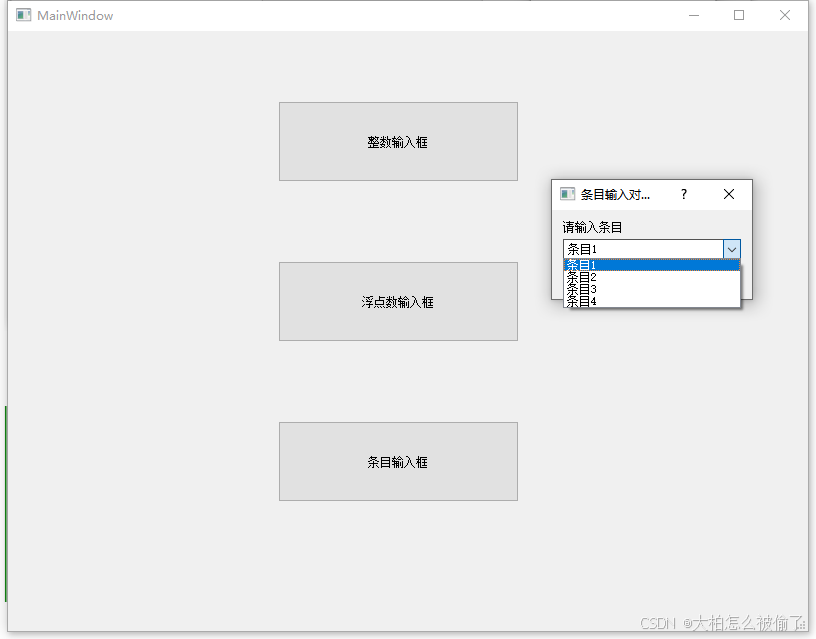816x639 pixels.
Task: Minimize the MainWindow window
Action: (694, 16)
